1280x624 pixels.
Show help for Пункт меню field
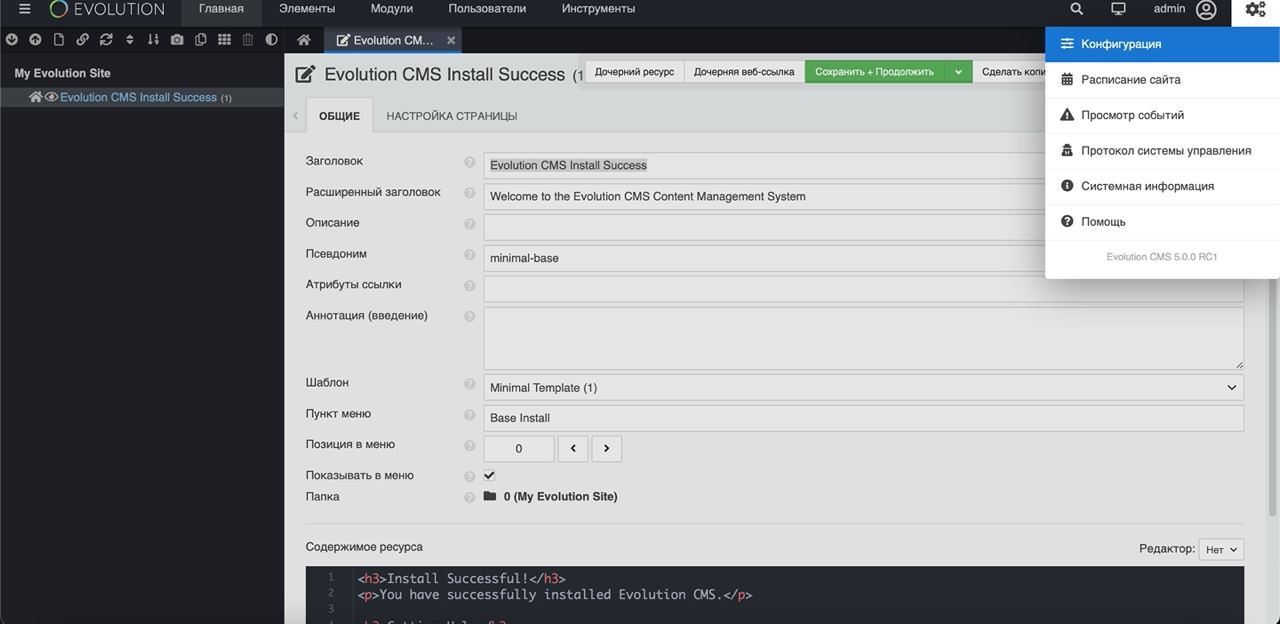(x=470, y=414)
